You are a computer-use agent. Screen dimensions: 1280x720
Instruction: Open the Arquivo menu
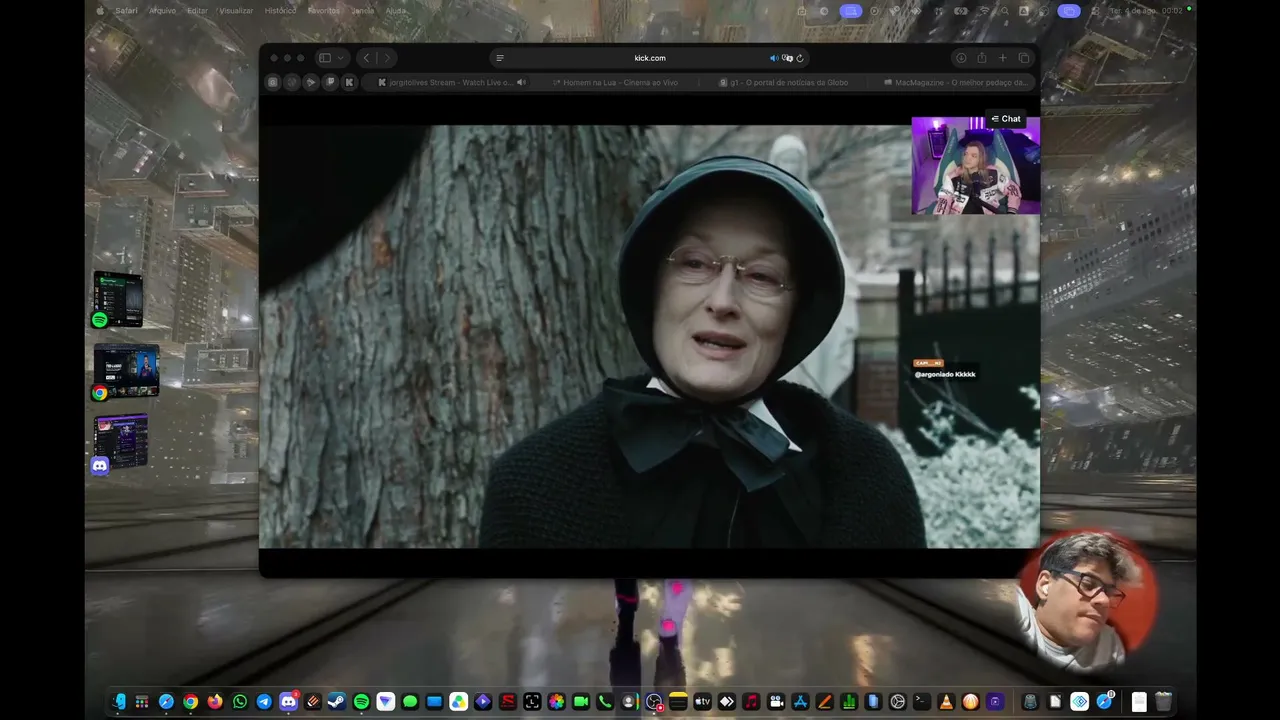[162, 11]
